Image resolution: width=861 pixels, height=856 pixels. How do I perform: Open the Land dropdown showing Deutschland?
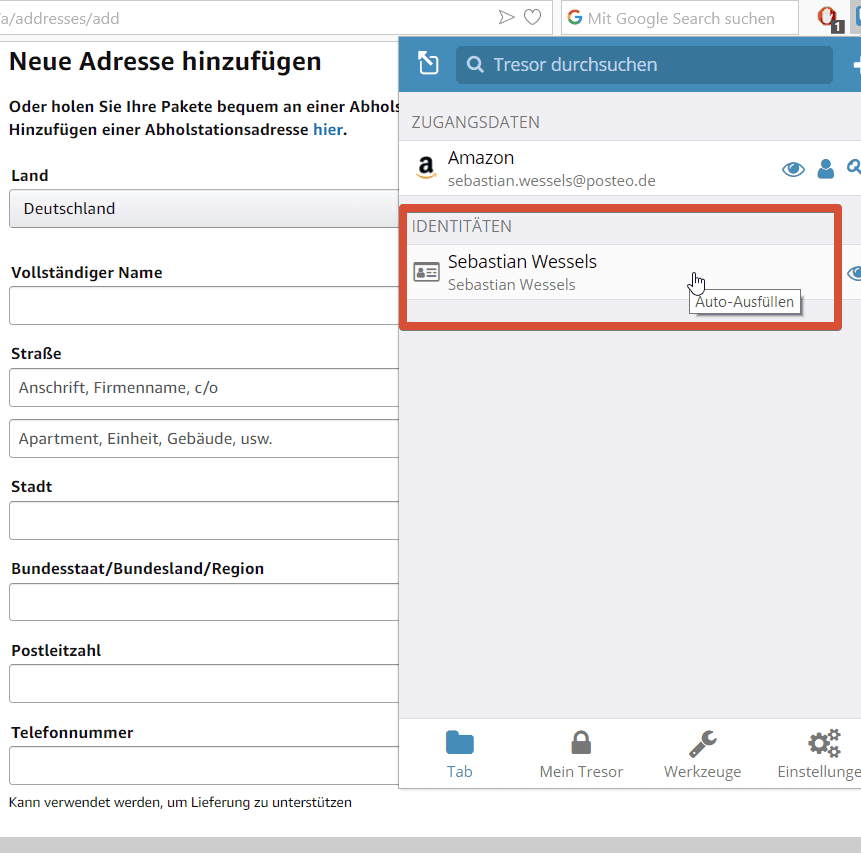[x=204, y=209]
